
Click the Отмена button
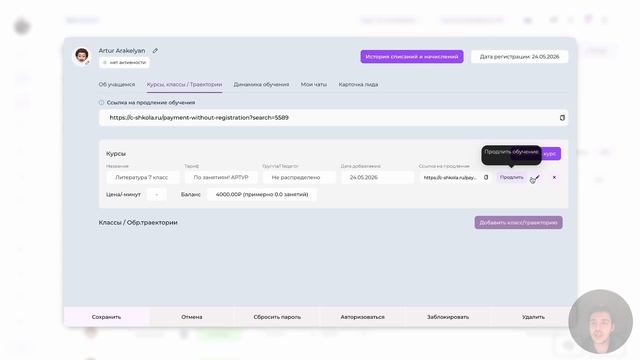pos(192,317)
